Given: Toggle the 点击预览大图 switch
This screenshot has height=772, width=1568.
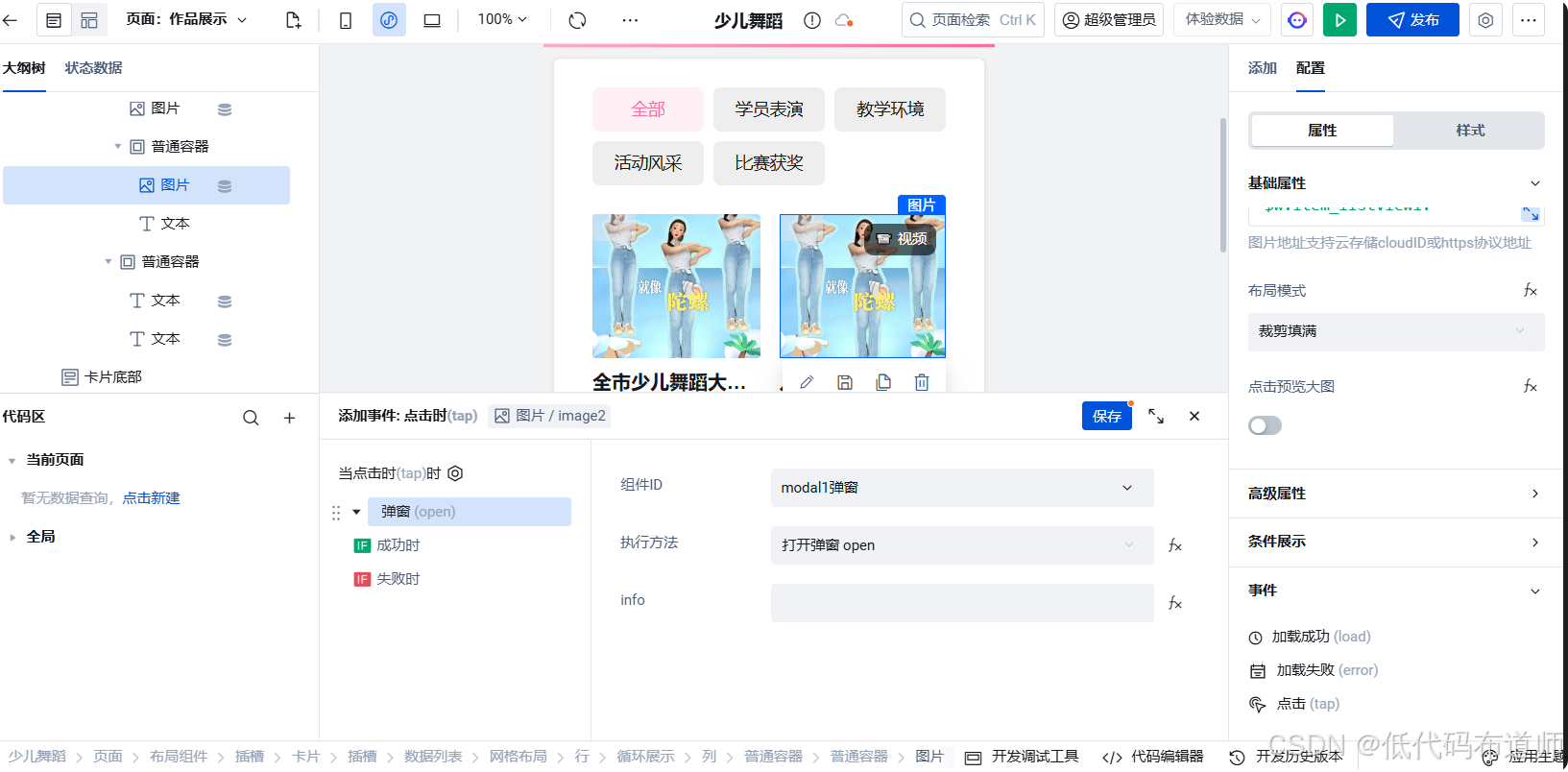Looking at the screenshot, I should (1265, 425).
